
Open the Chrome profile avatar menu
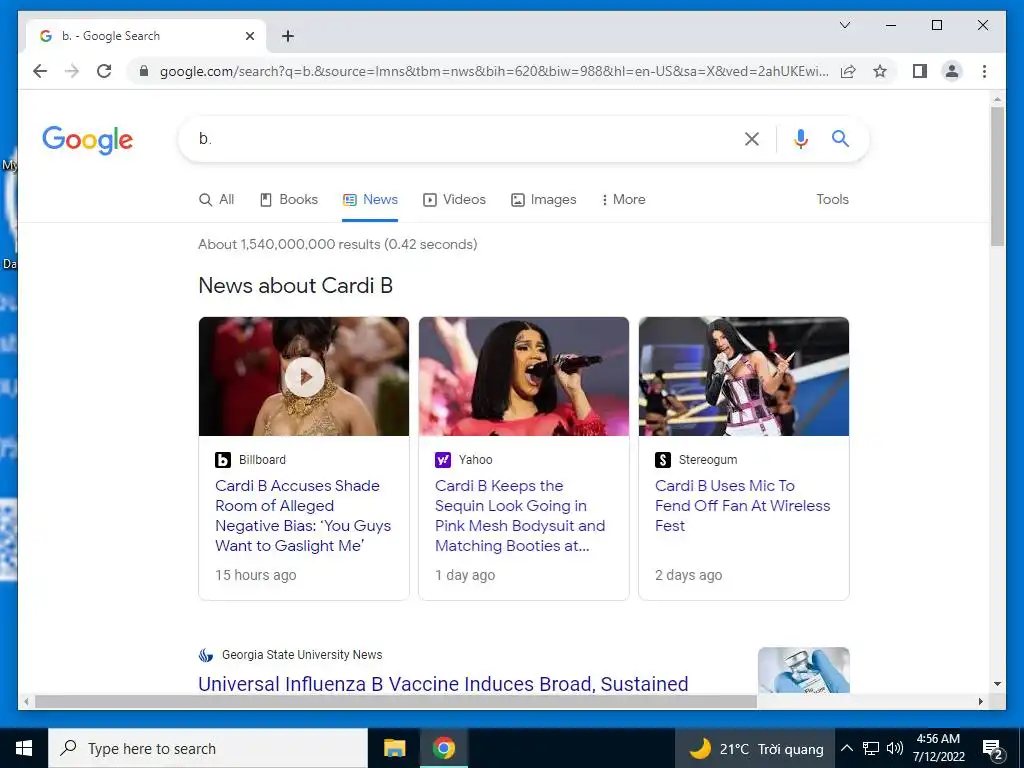coord(952,71)
